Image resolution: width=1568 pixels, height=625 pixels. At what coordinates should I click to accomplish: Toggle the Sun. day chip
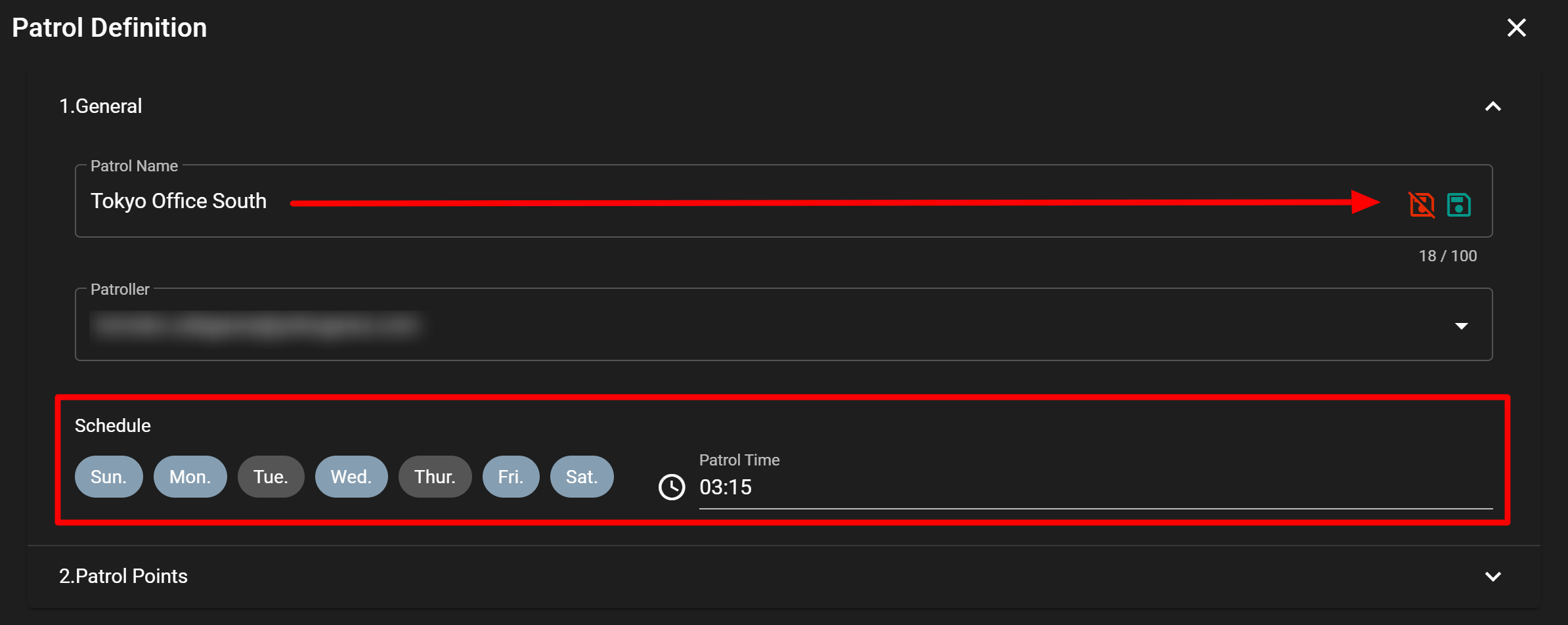[108, 477]
